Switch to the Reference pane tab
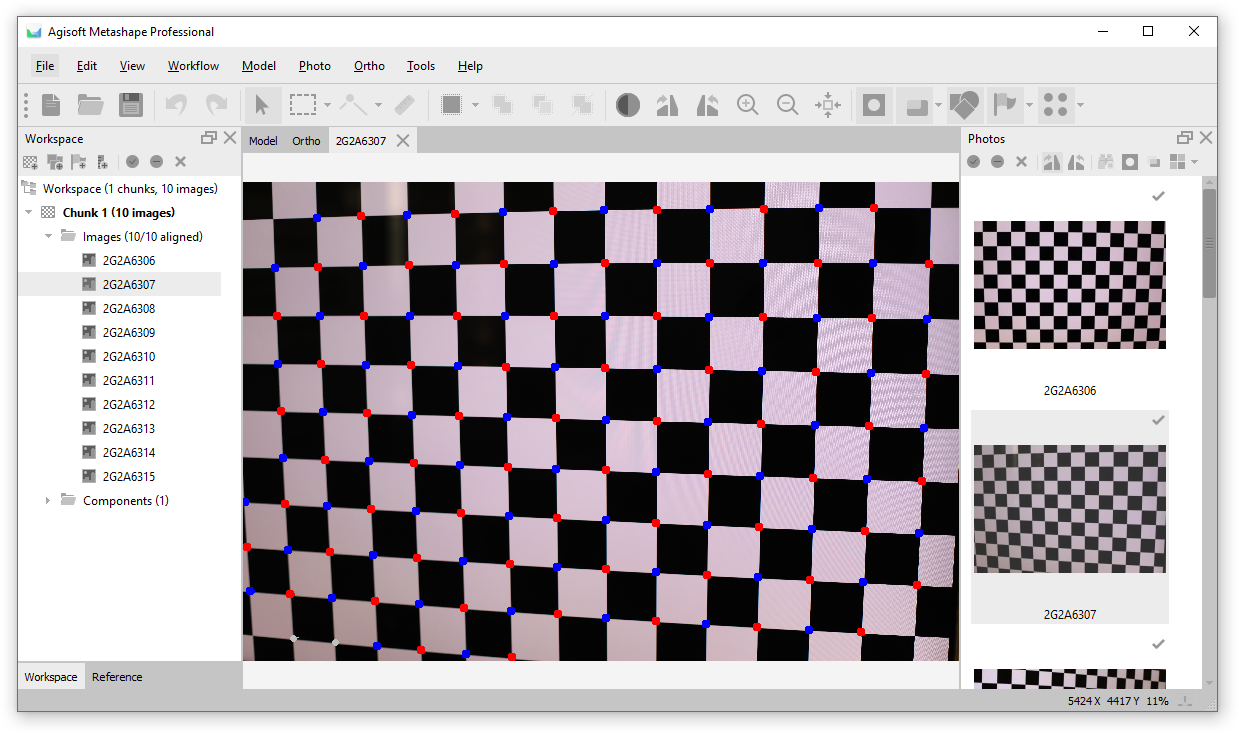Viewport: 1239px width, 734px height. pyautogui.click(x=117, y=677)
